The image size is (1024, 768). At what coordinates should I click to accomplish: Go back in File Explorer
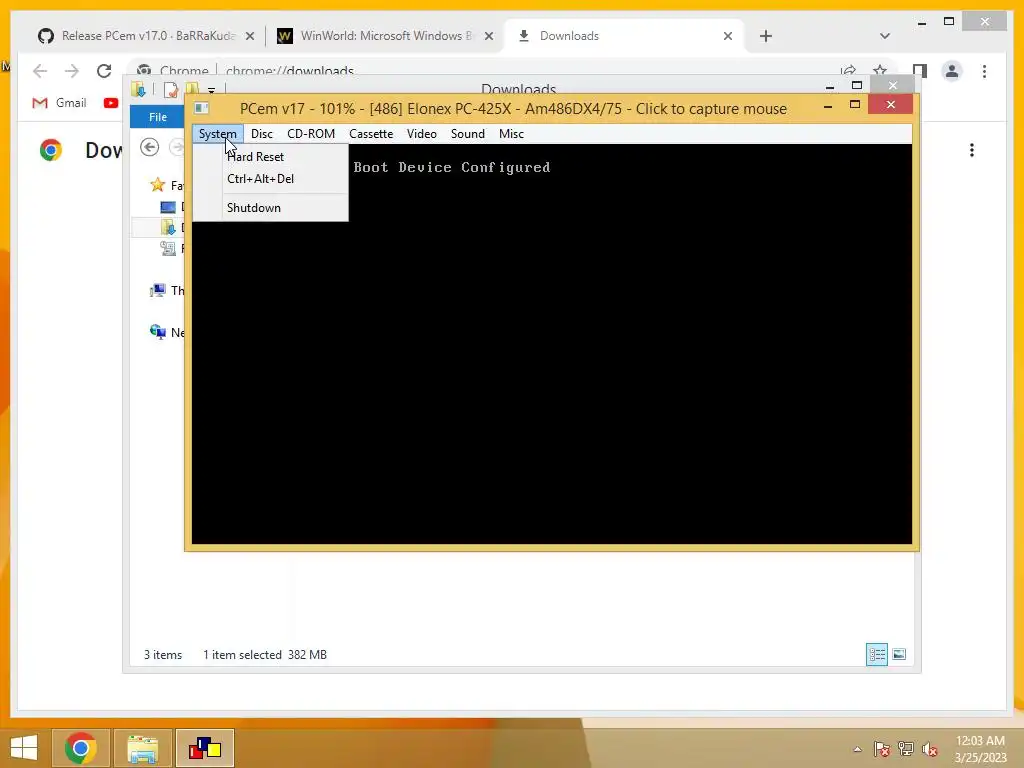(x=150, y=148)
